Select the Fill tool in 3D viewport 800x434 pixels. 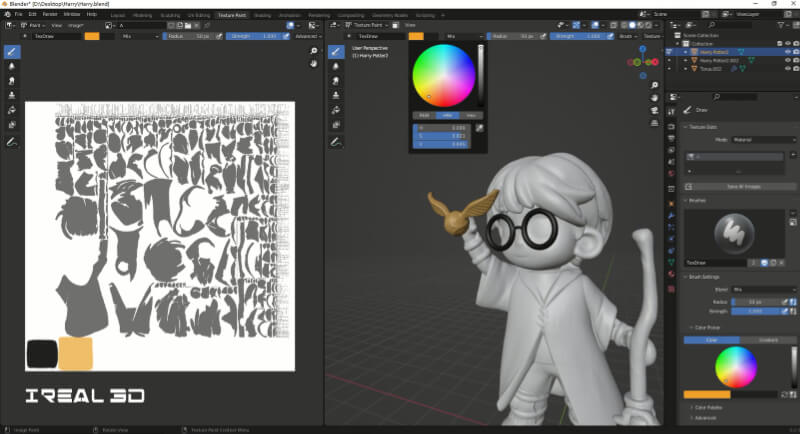pos(336,110)
